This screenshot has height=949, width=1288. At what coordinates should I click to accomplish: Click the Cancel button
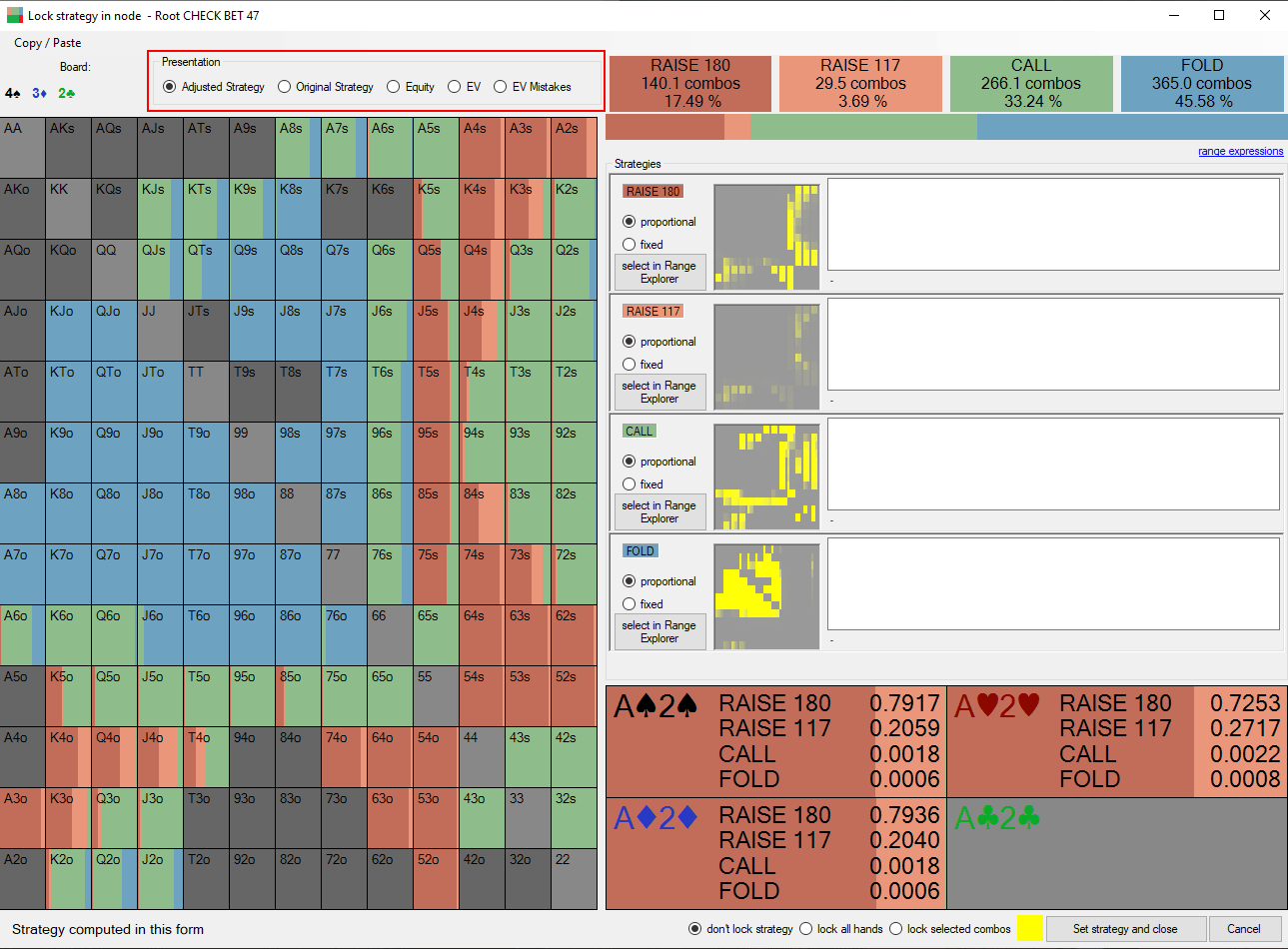(1244, 929)
